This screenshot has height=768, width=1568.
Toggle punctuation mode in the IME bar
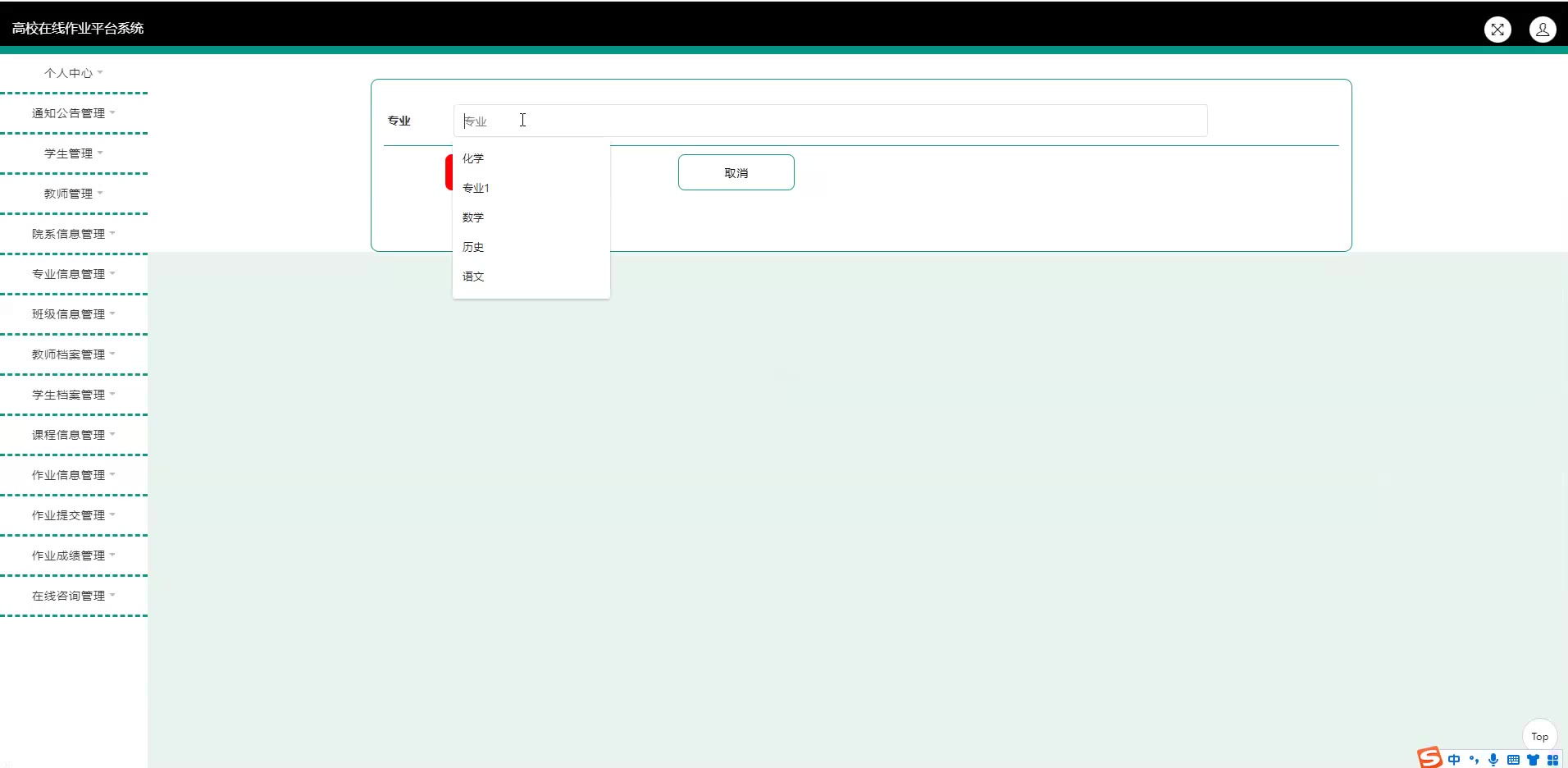[x=1474, y=760]
